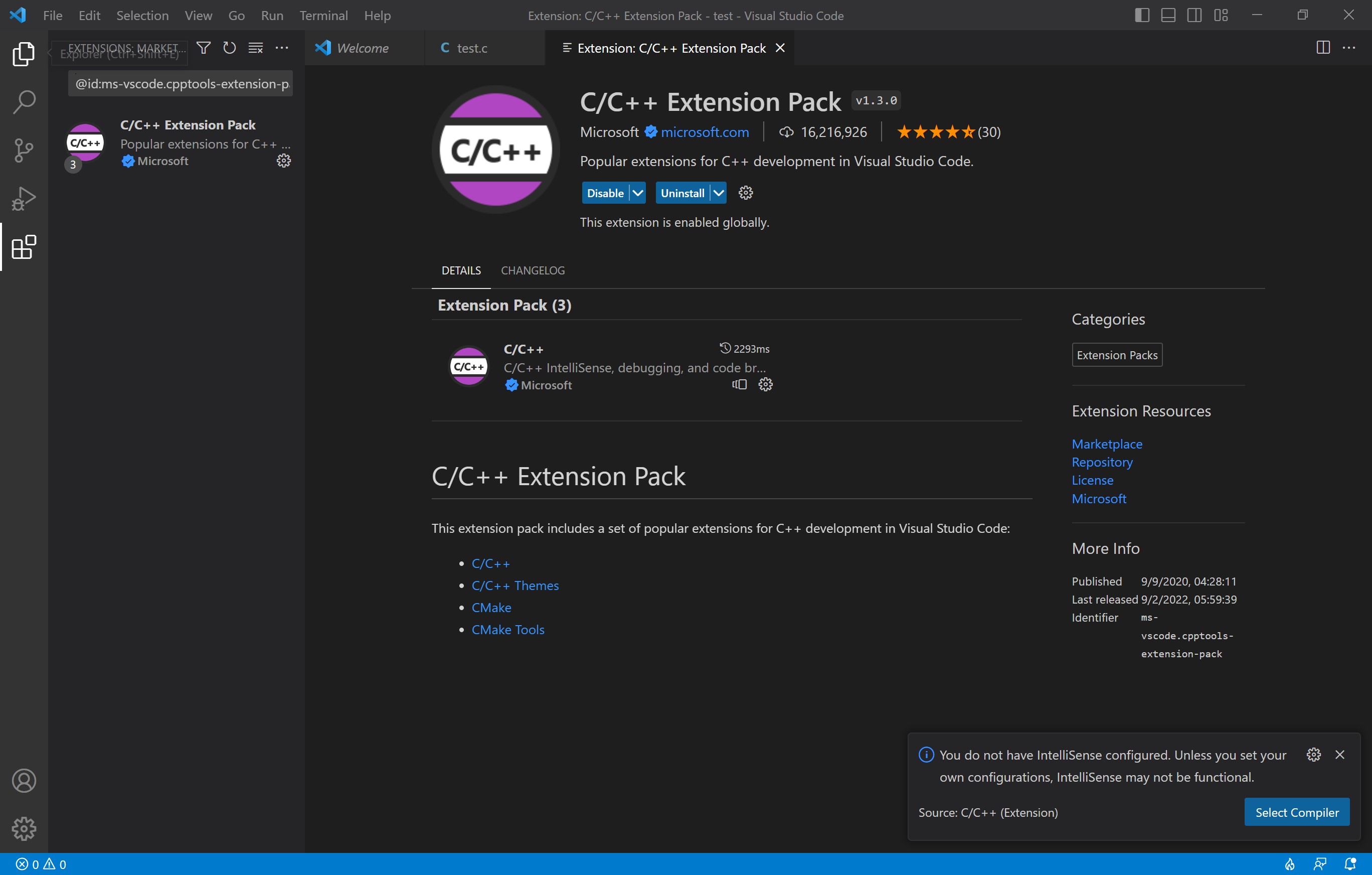1372x875 pixels.
Task: Select C/C++ Extension Pack in sidebar list
Action: pyautogui.click(x=177, y=143)
